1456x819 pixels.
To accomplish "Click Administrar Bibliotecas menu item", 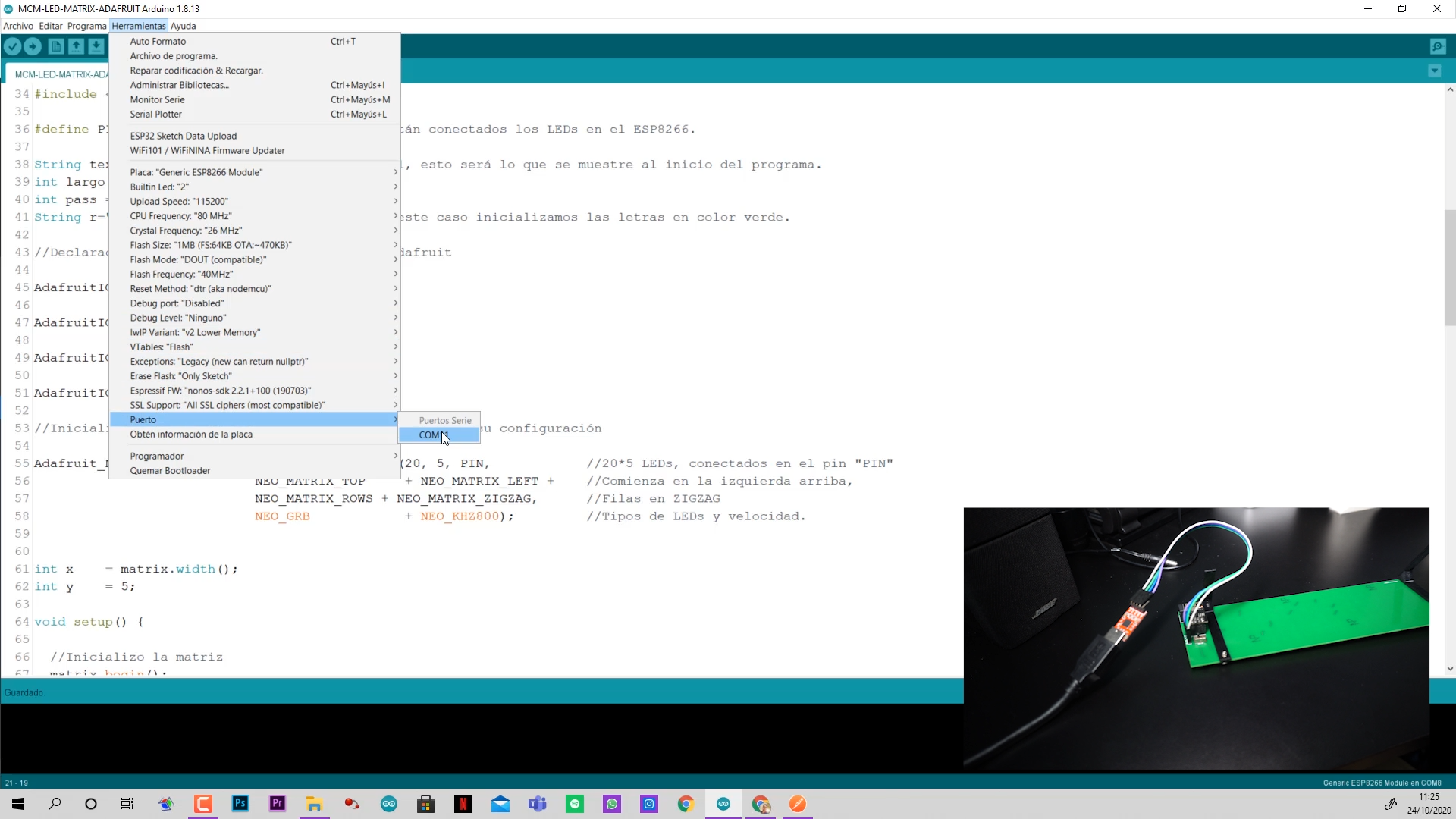I will (x=180, y=84).
